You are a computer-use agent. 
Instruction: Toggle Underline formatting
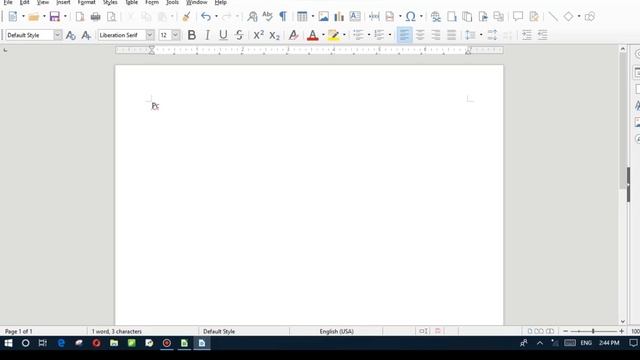tap(223, 35)
